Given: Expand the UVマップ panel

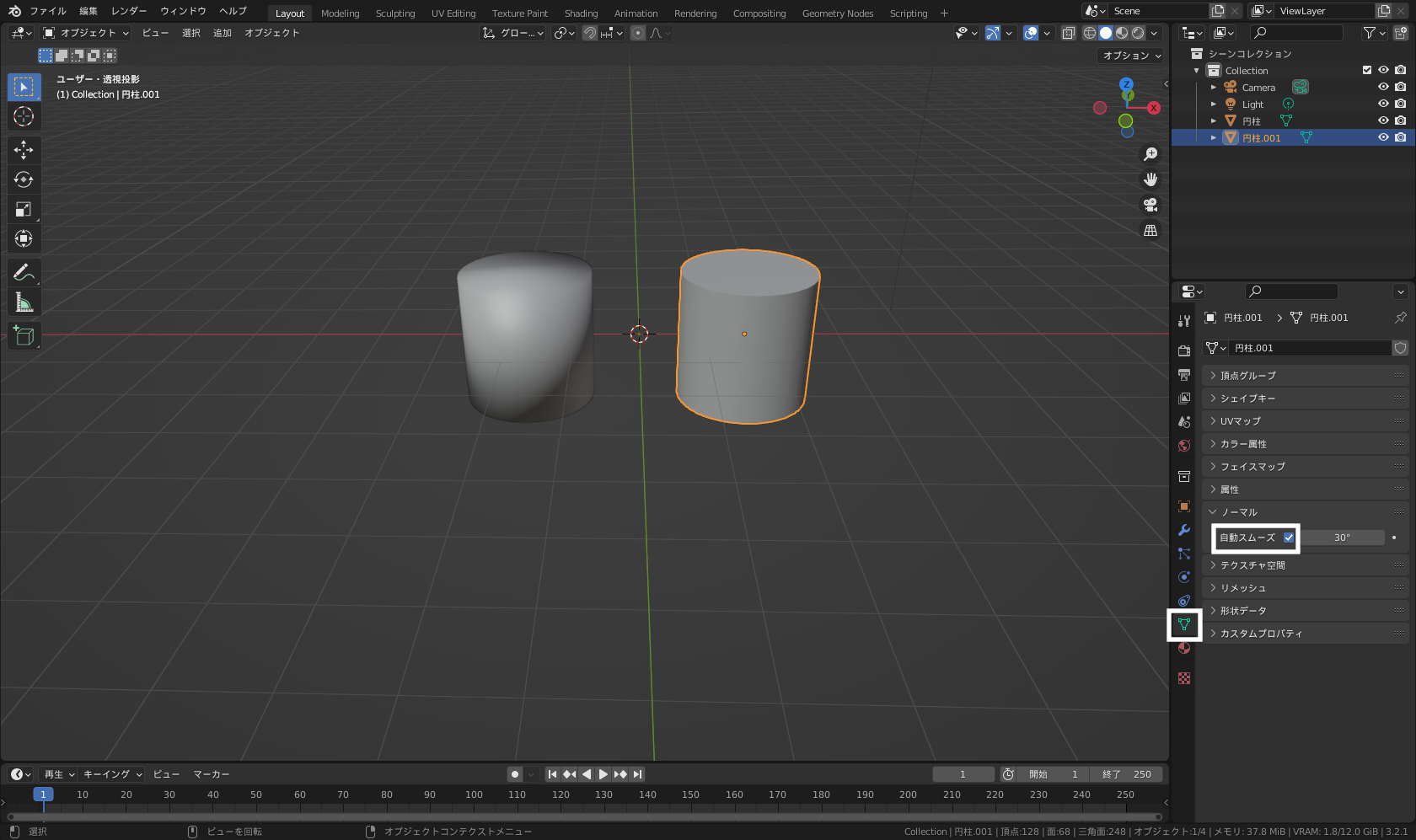Looking at the screenshot, I should coord(1240,421).
